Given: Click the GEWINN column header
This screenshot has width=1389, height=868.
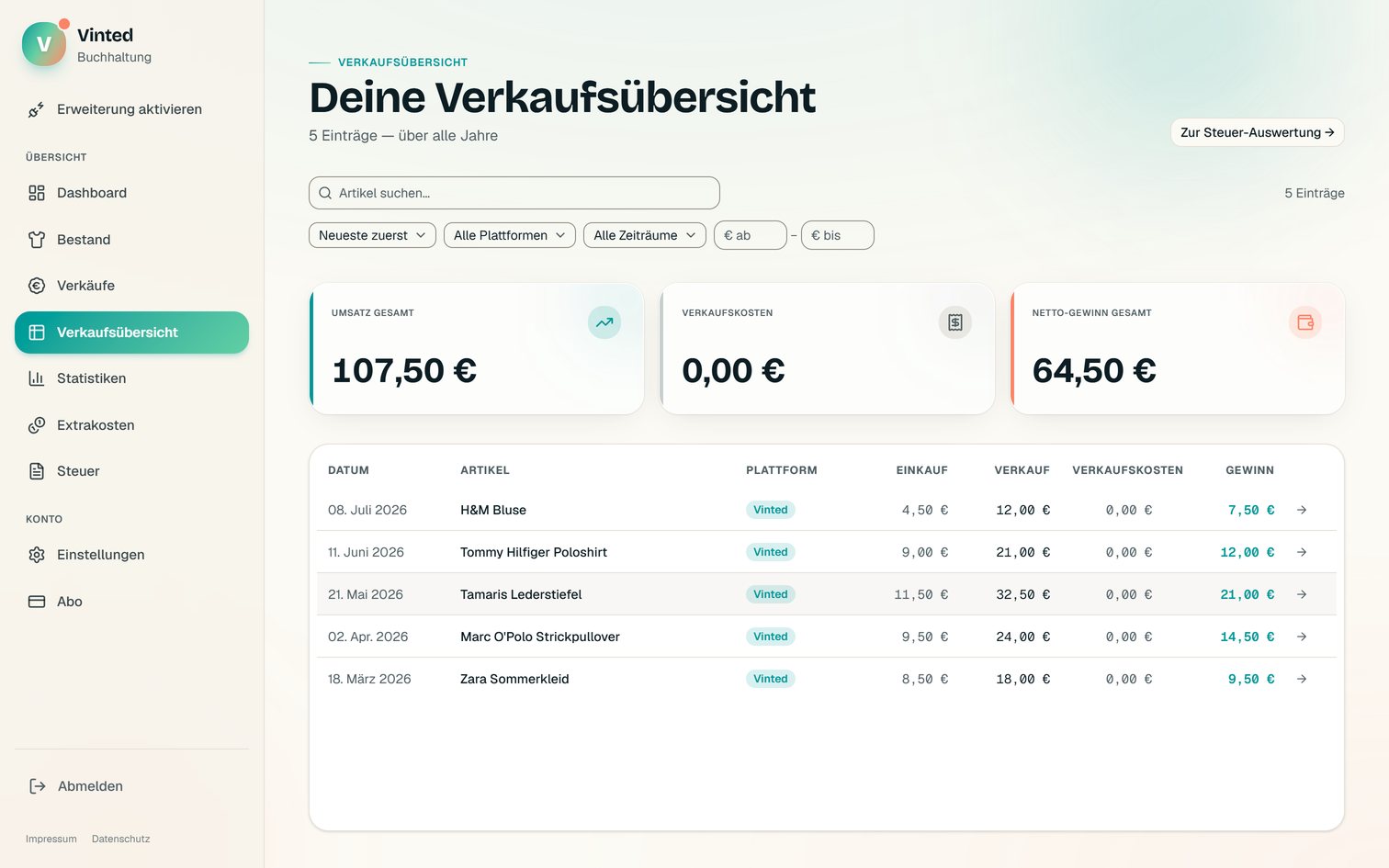Looking at the screenshot, I should coord(1250,470).
